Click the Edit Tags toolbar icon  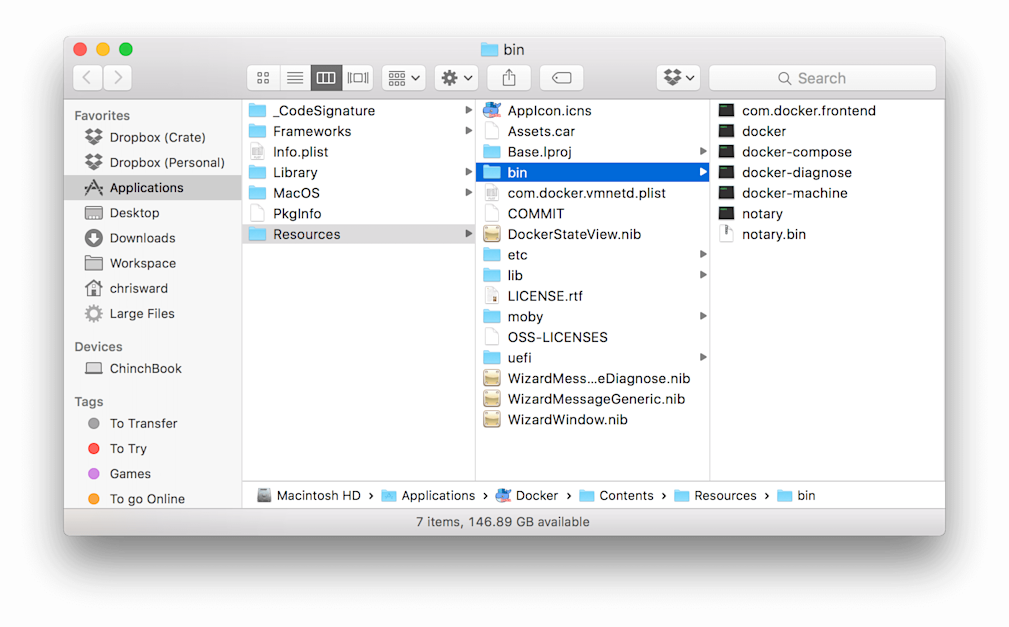[x=561, y=77]
